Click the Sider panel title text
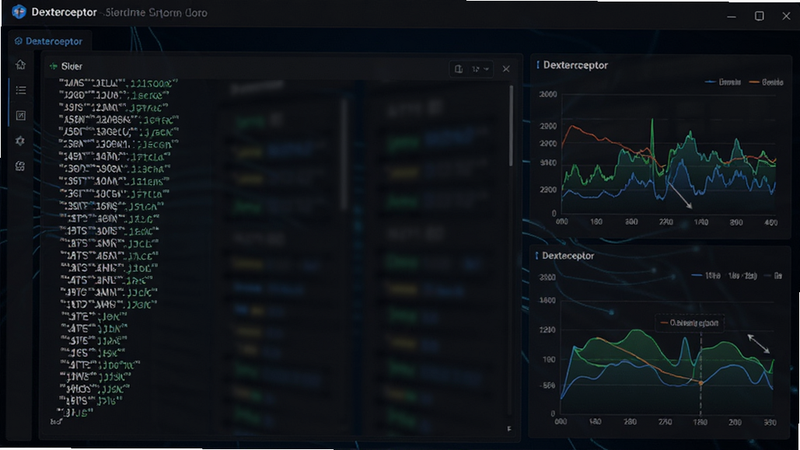 click(x=71, y=66)
